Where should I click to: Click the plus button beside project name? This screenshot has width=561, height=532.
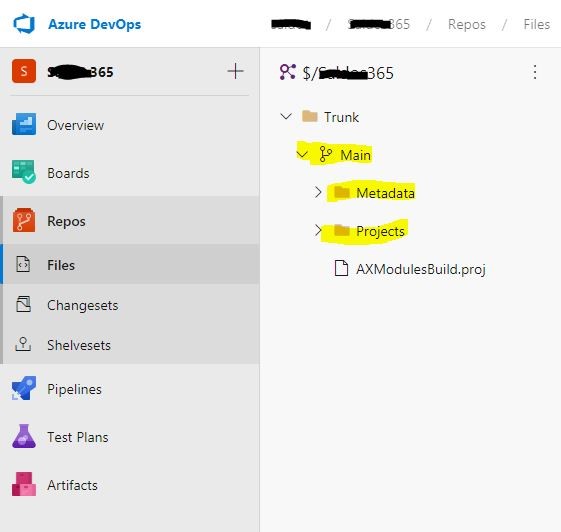pyautogui.click(x=235, y=71)
